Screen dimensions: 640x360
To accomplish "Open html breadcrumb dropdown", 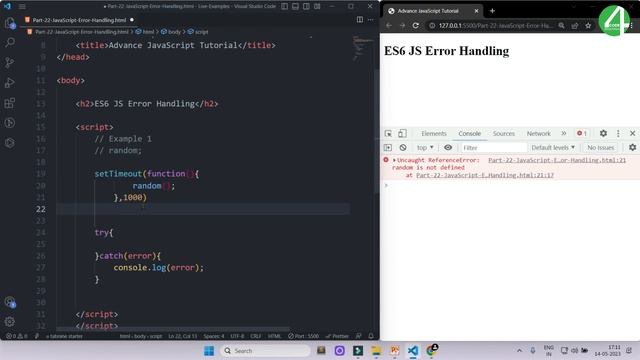I will coord(145,31).
